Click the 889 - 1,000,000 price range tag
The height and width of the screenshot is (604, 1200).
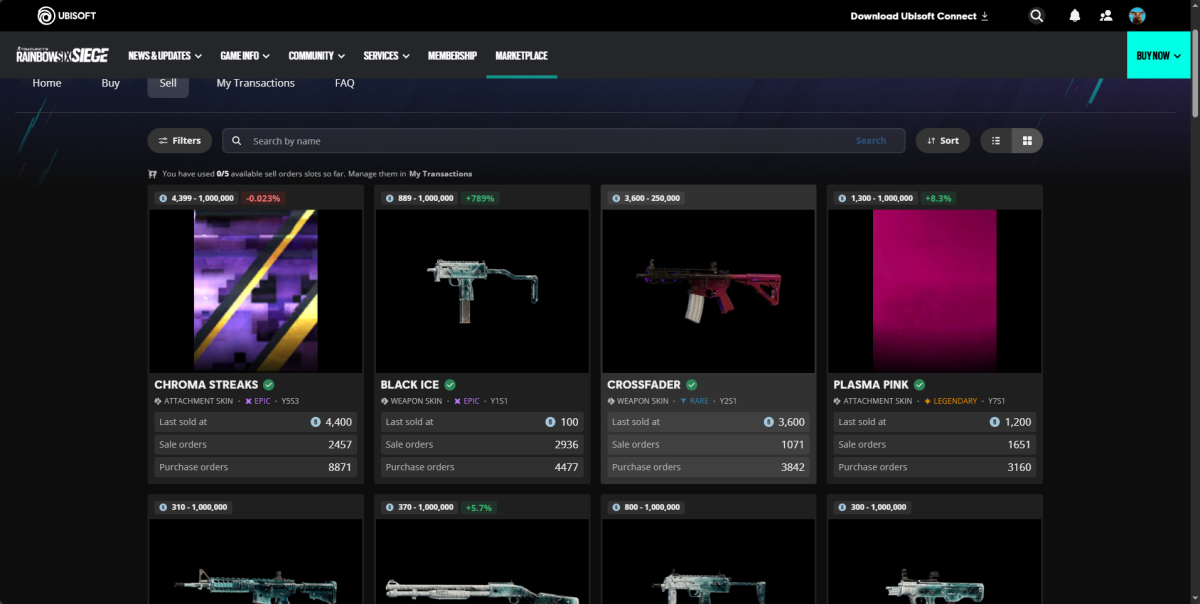(x=419, y=198)
